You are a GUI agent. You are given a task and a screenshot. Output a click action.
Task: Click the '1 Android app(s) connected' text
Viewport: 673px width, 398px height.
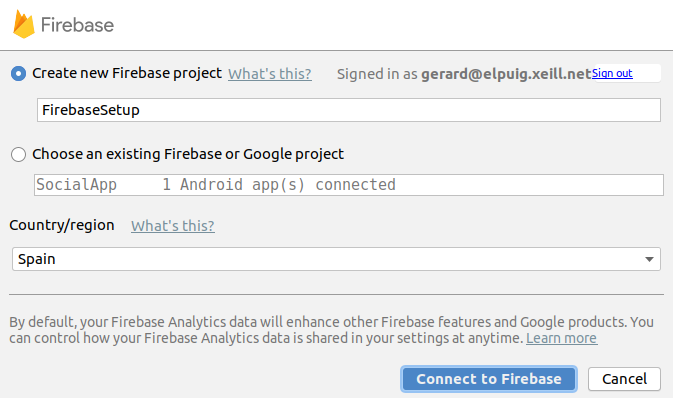279,185
